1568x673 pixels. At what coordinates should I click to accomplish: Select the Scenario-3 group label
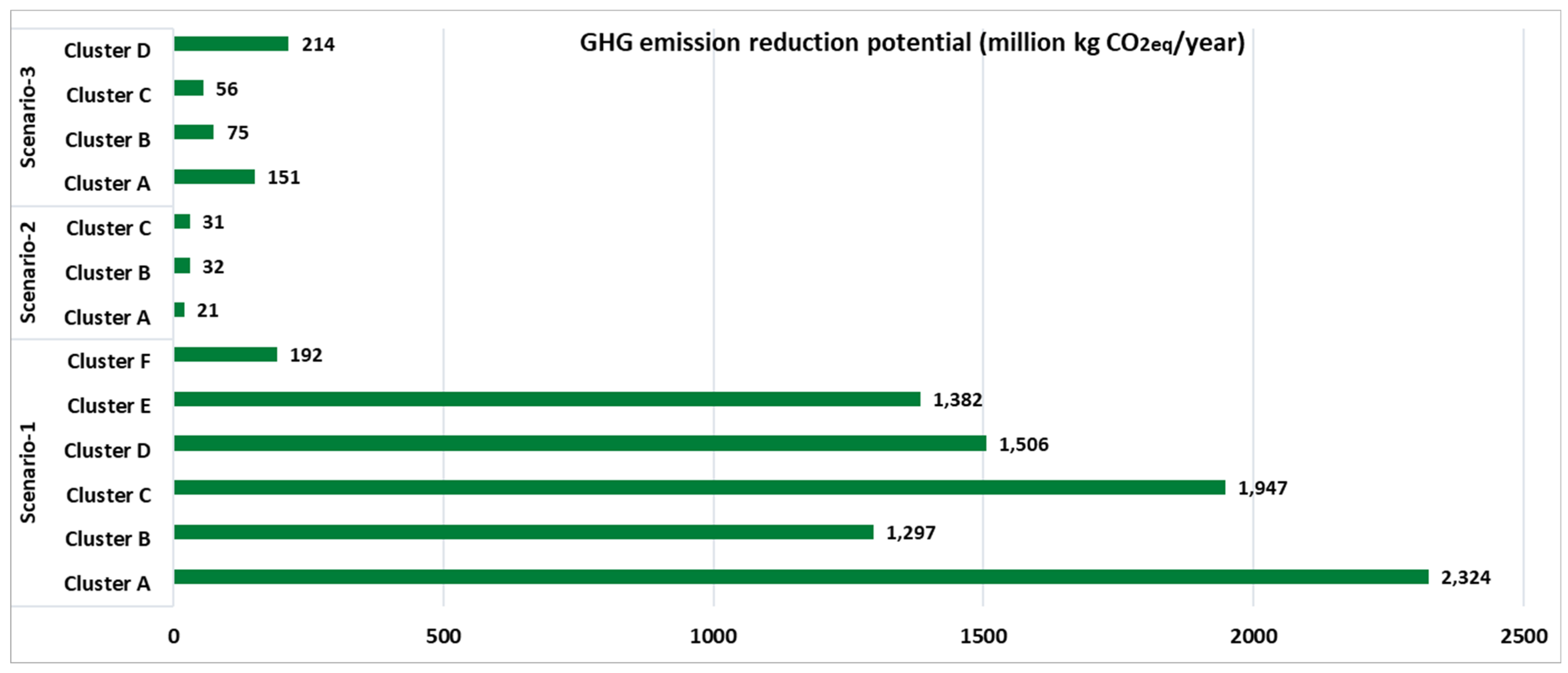28,117
